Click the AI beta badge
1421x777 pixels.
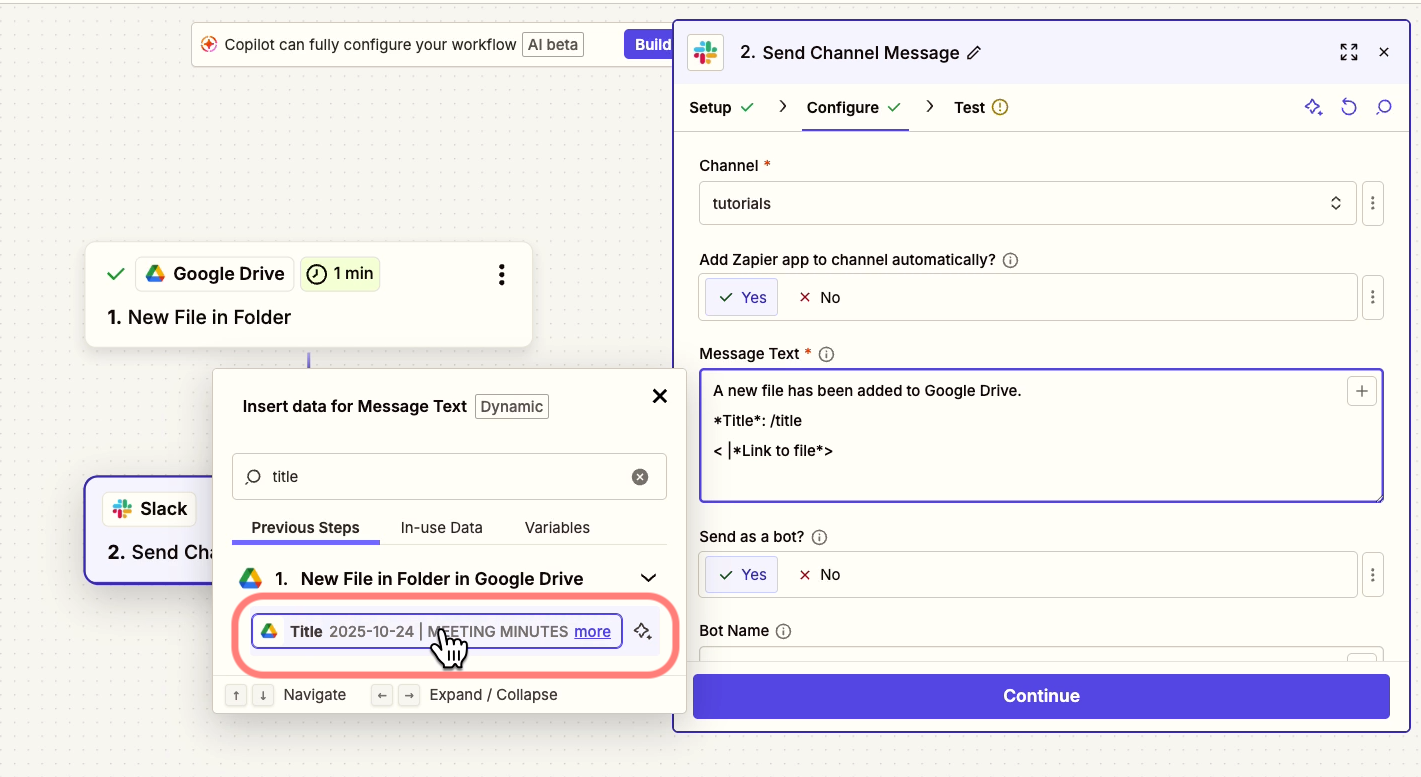coord(552,44)
